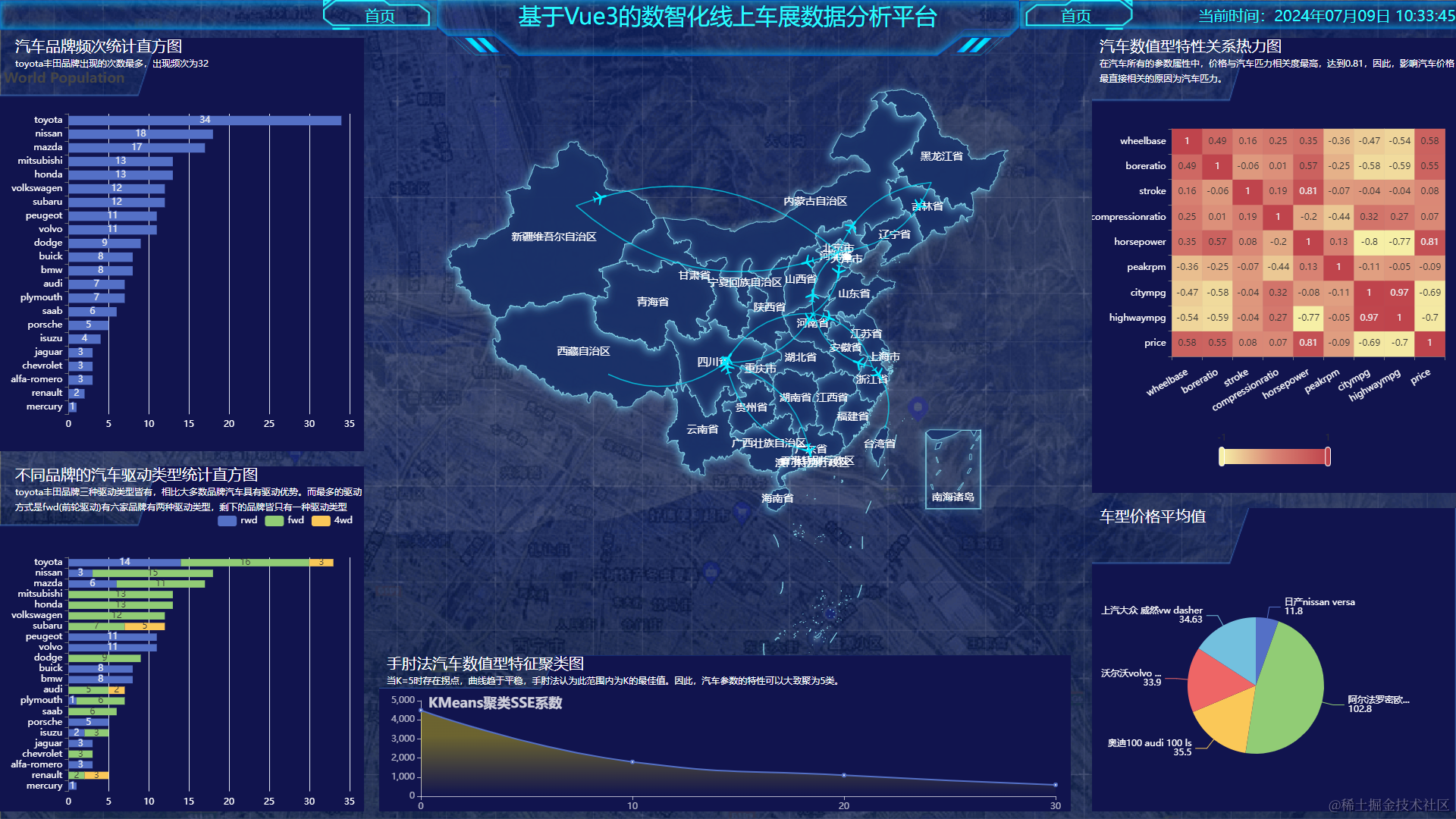This screenshot has height=819, width=1456.
Task: Click the right 首页 tab in header
Action: (x=1075, y=16)
